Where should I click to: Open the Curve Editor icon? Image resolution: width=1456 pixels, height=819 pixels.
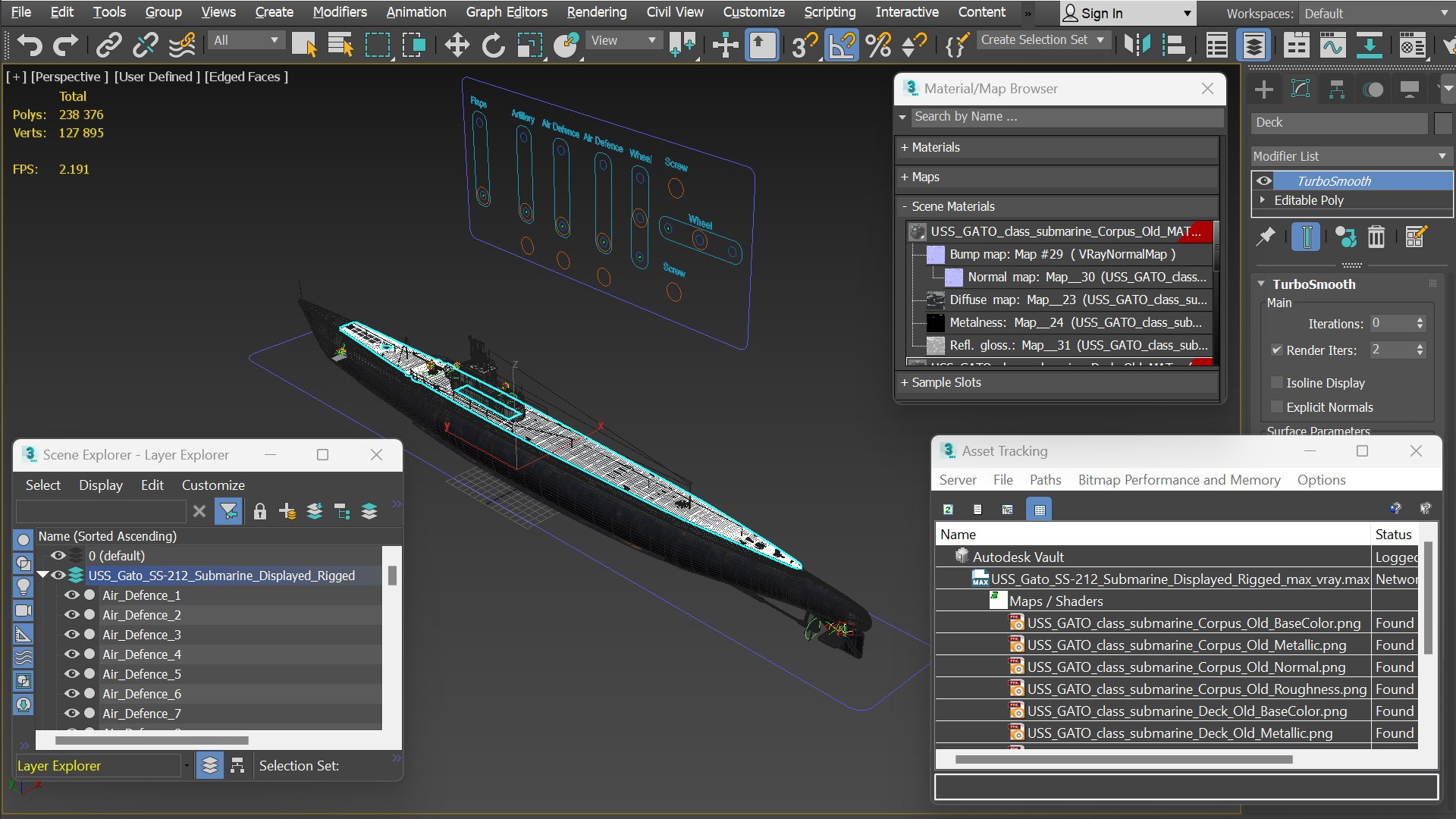point(1332,45)
